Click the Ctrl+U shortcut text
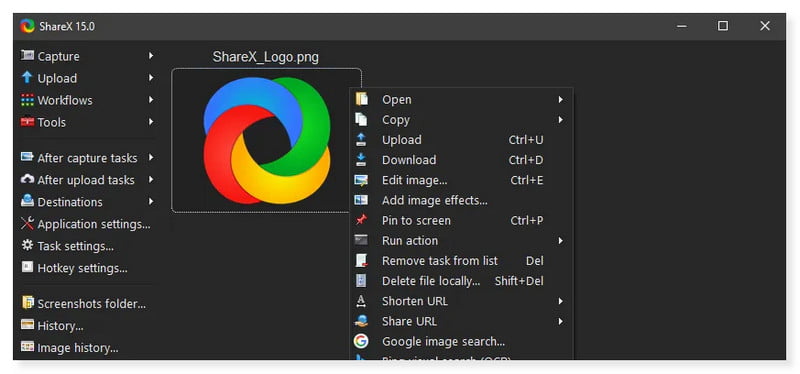This screenshot has height=374, width=800. tap(526, 140)
